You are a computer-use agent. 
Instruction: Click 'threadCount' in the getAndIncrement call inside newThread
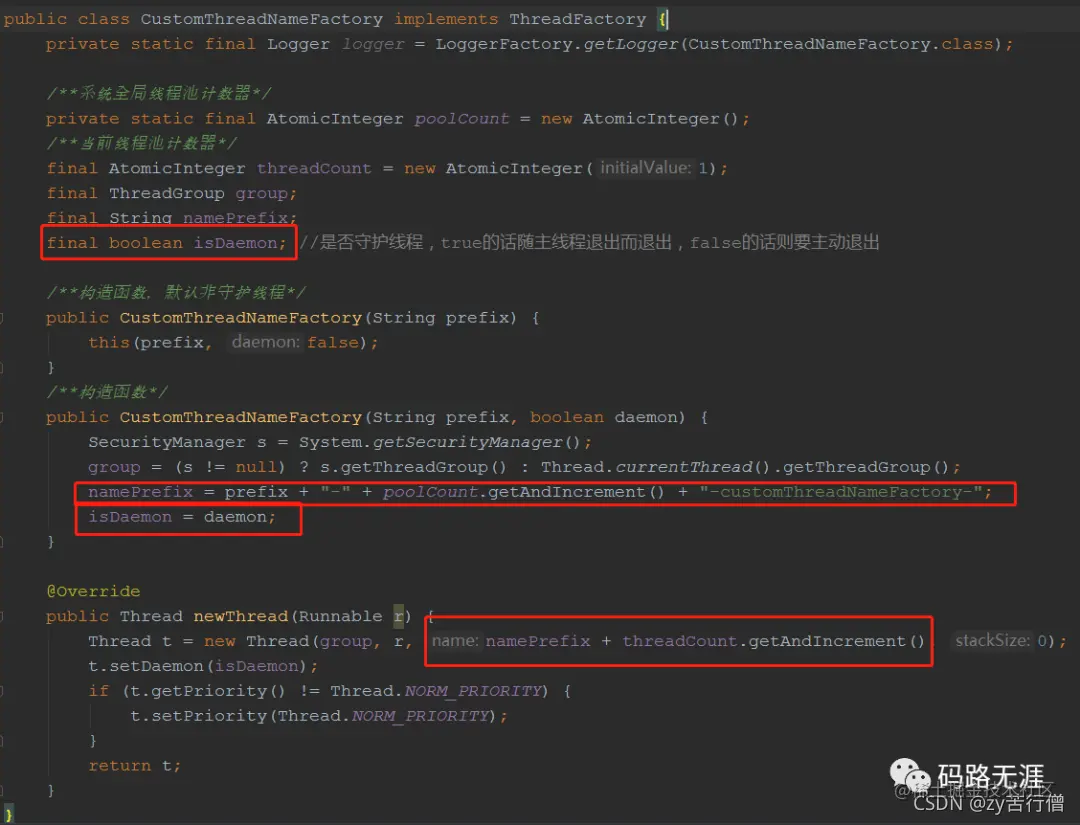tap(680, 641)
